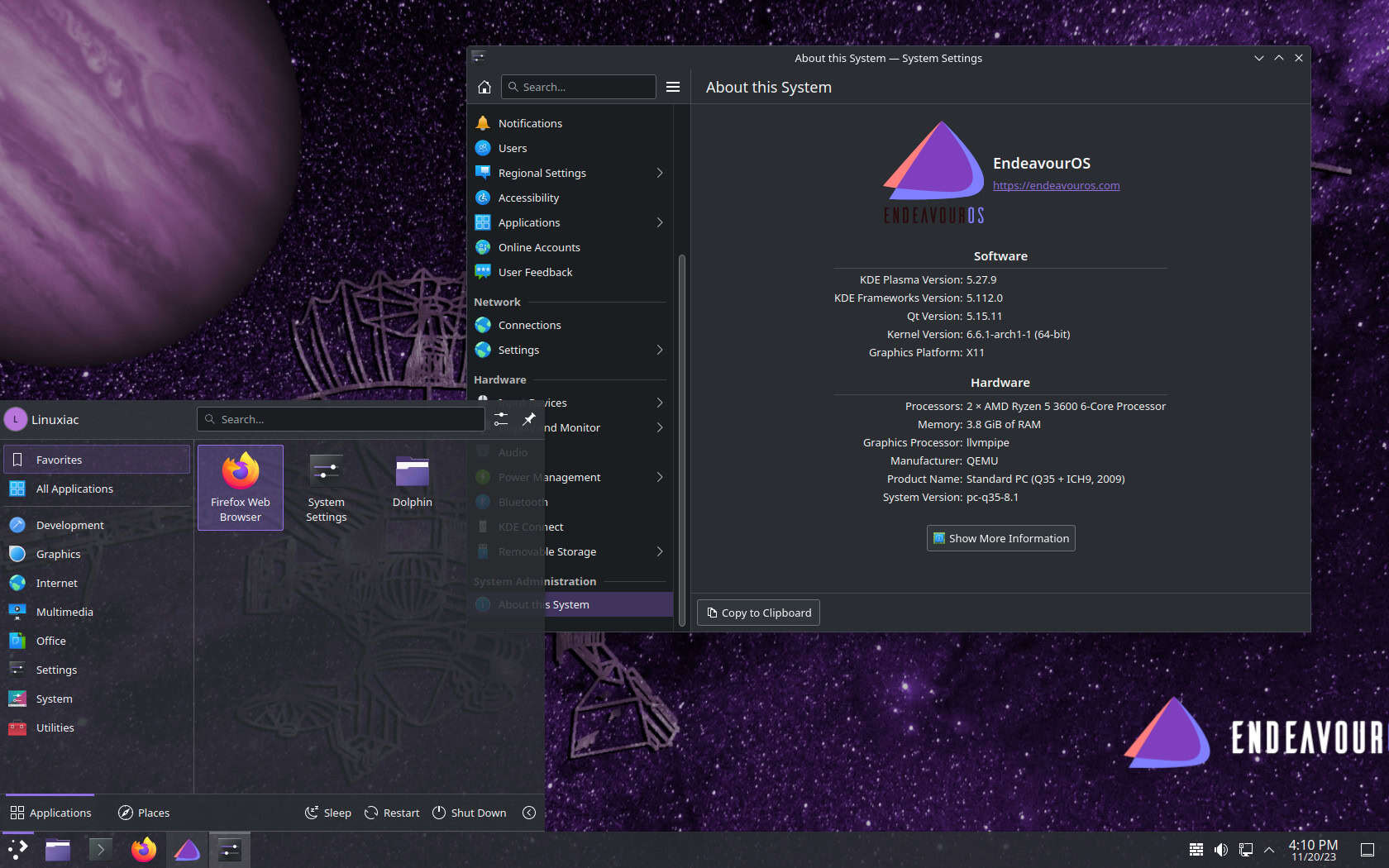1389x868 pixels.
Task: Select the Accessibility settings icon
Action: click(x=483, y=198)
